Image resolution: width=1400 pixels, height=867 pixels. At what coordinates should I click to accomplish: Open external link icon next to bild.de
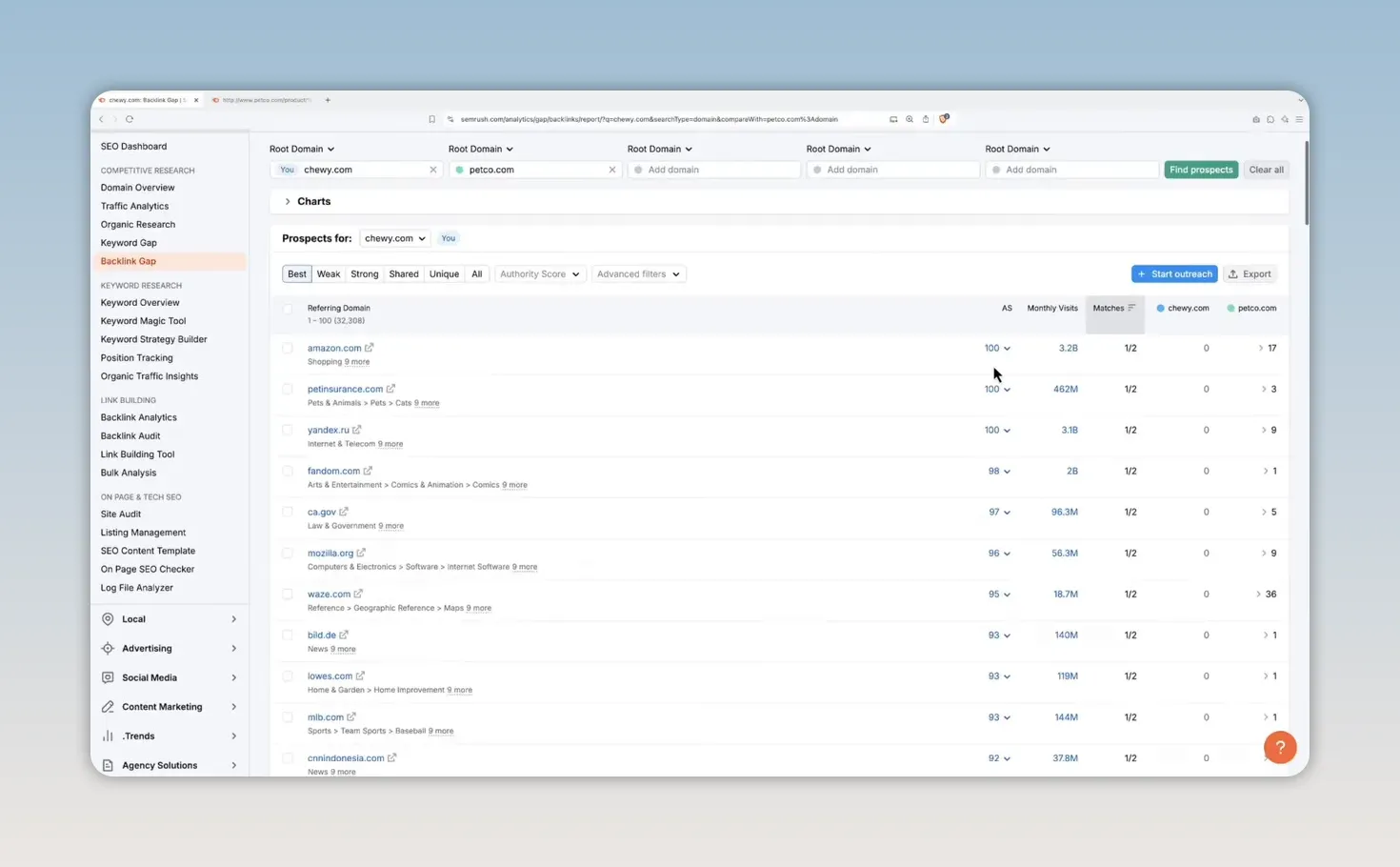[x=344, y=635]
